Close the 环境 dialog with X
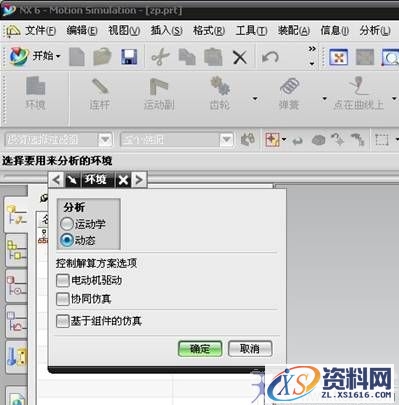 pos(123,180)
